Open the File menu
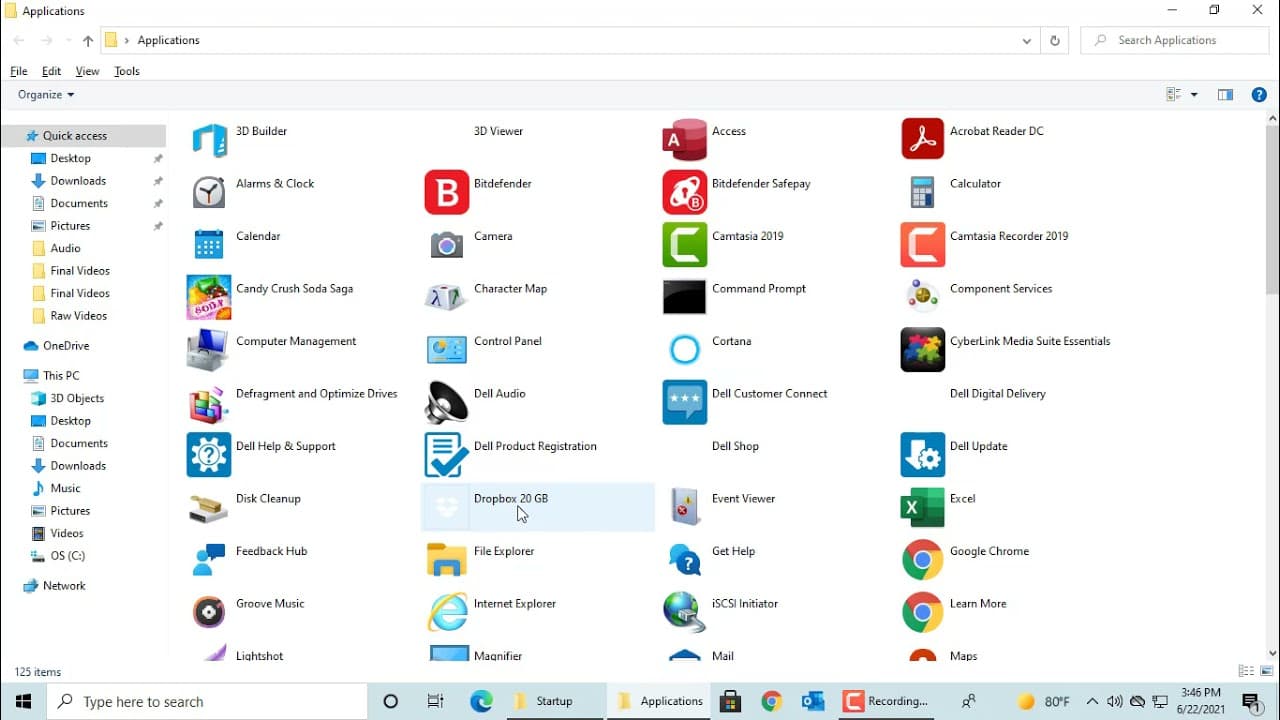1280x720 pixels. 19,71
